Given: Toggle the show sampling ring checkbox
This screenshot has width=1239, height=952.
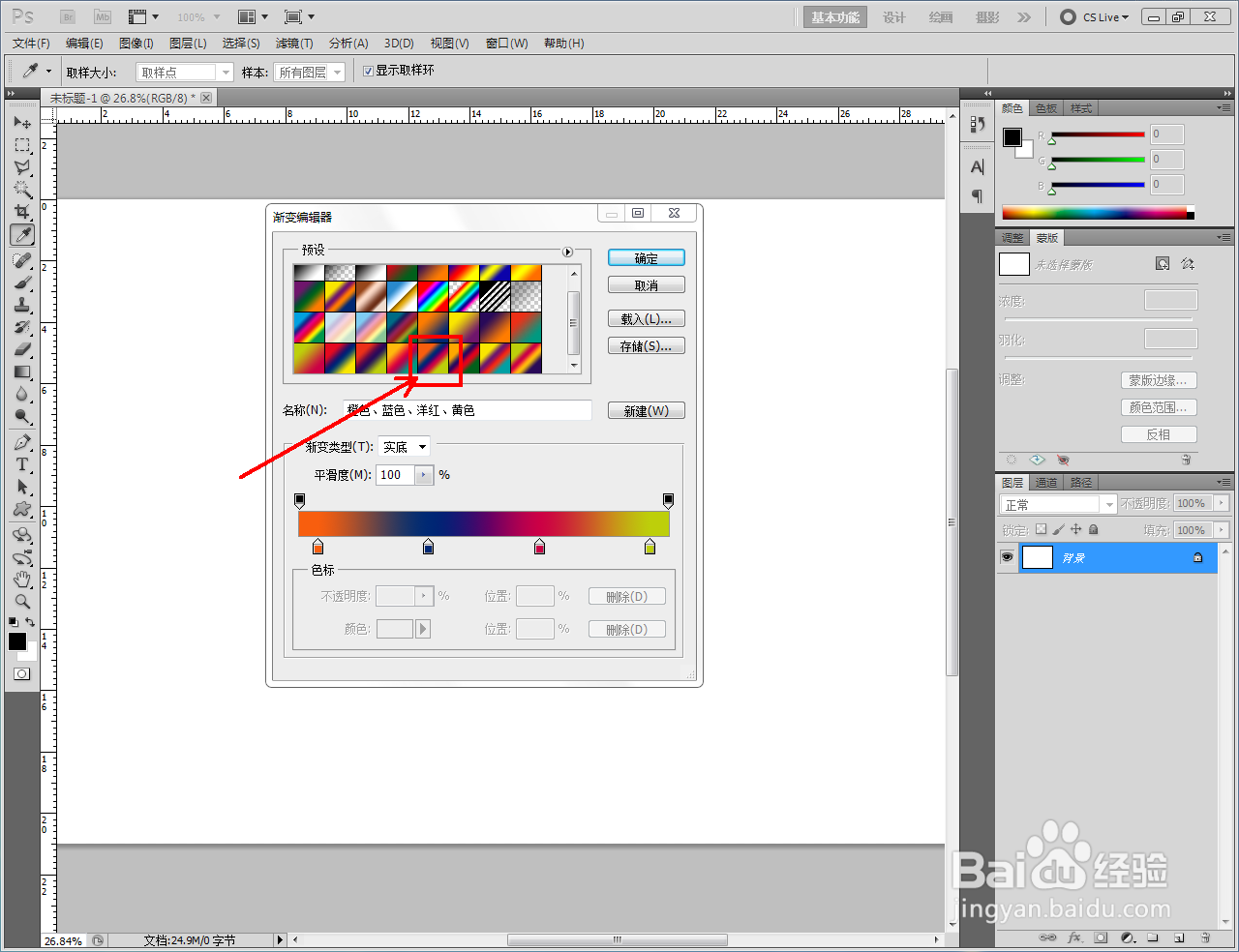Looking at the screenshot, I should point(368,71).
